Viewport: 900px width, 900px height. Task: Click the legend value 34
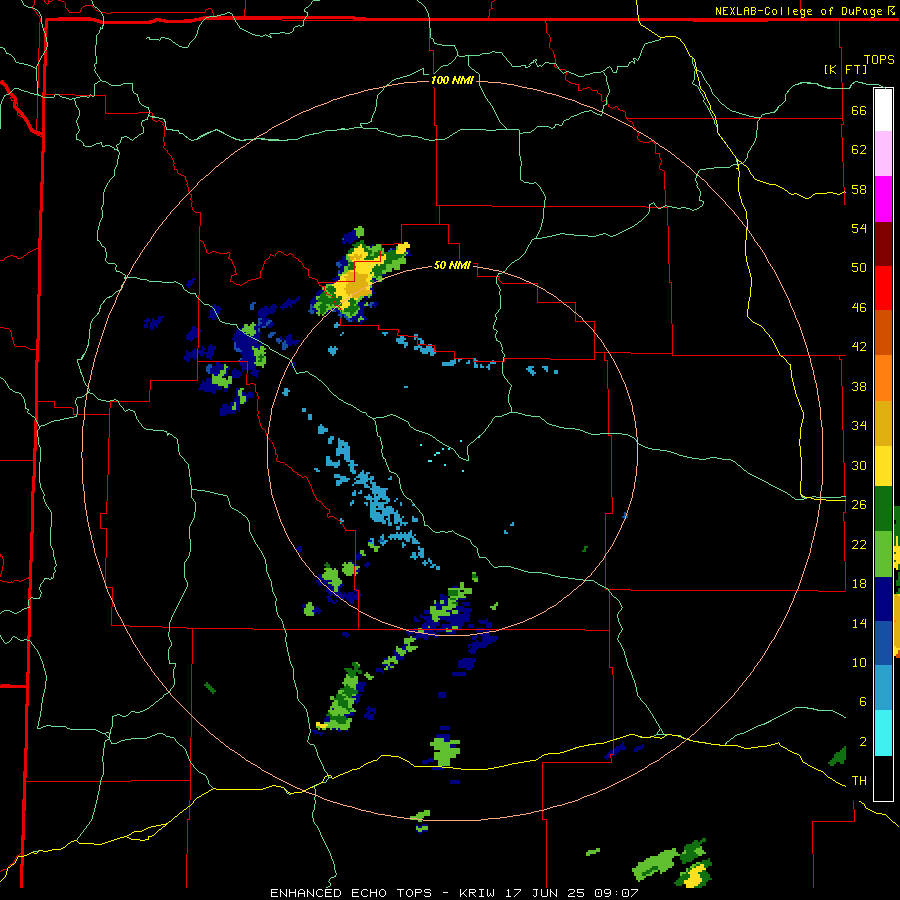tap(859, 425)
